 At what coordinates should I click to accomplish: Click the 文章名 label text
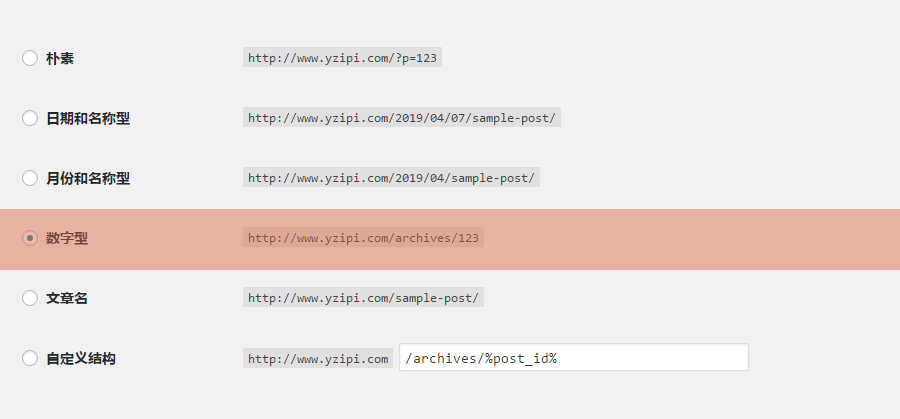[x=67, y=298]
